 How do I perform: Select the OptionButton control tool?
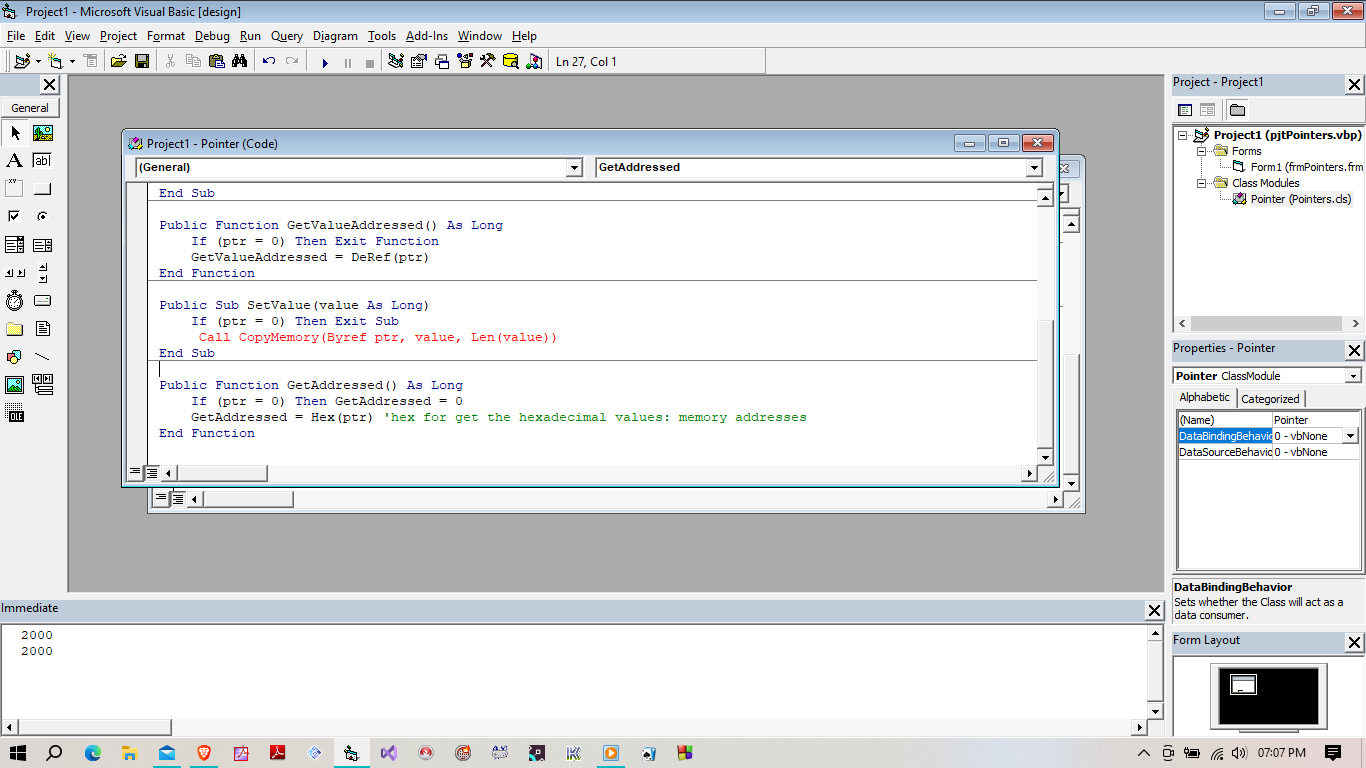pos(43,217)
